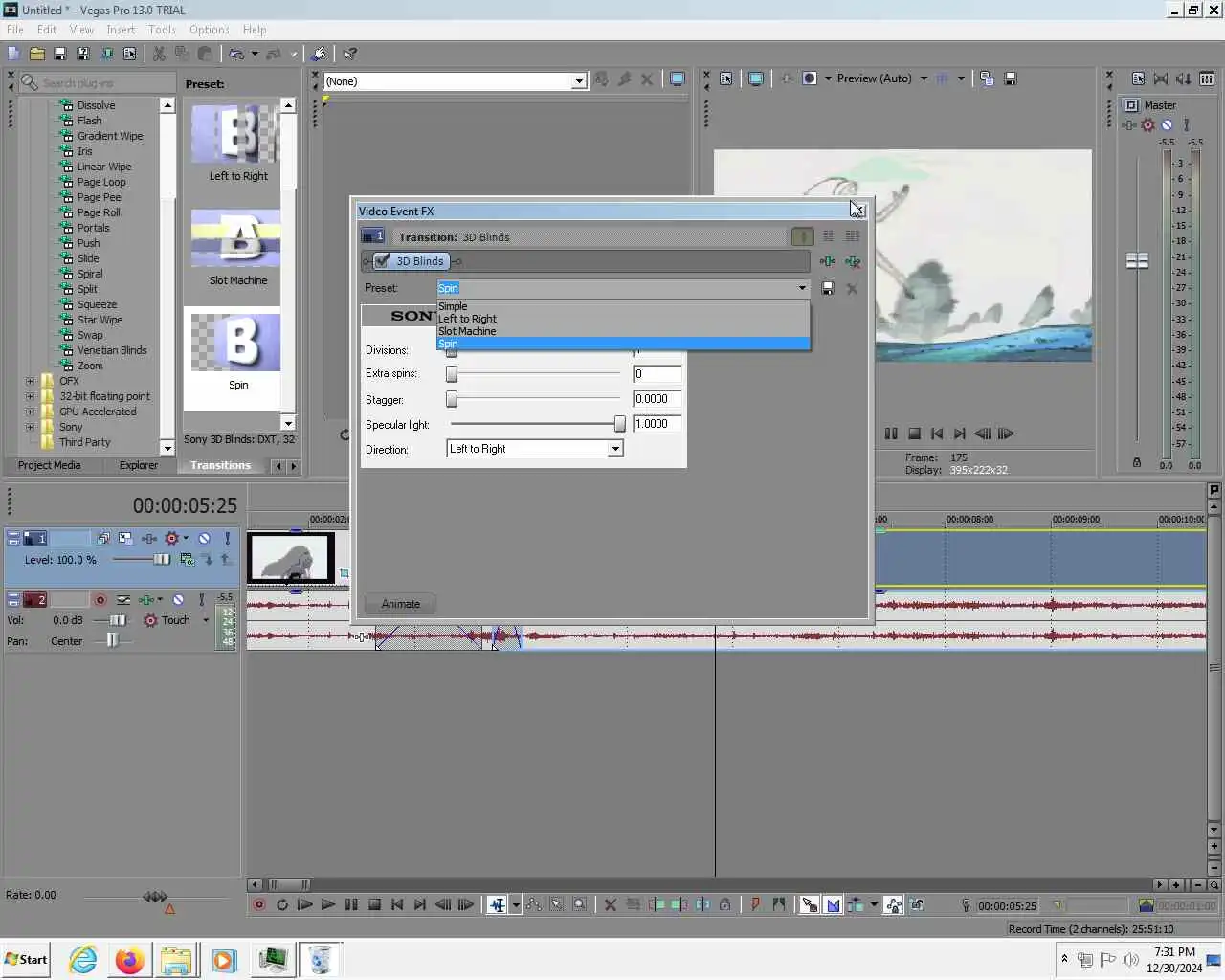Click the What's This help cursor icon
The image size is (1225, 980).
[x=350, y=54]
